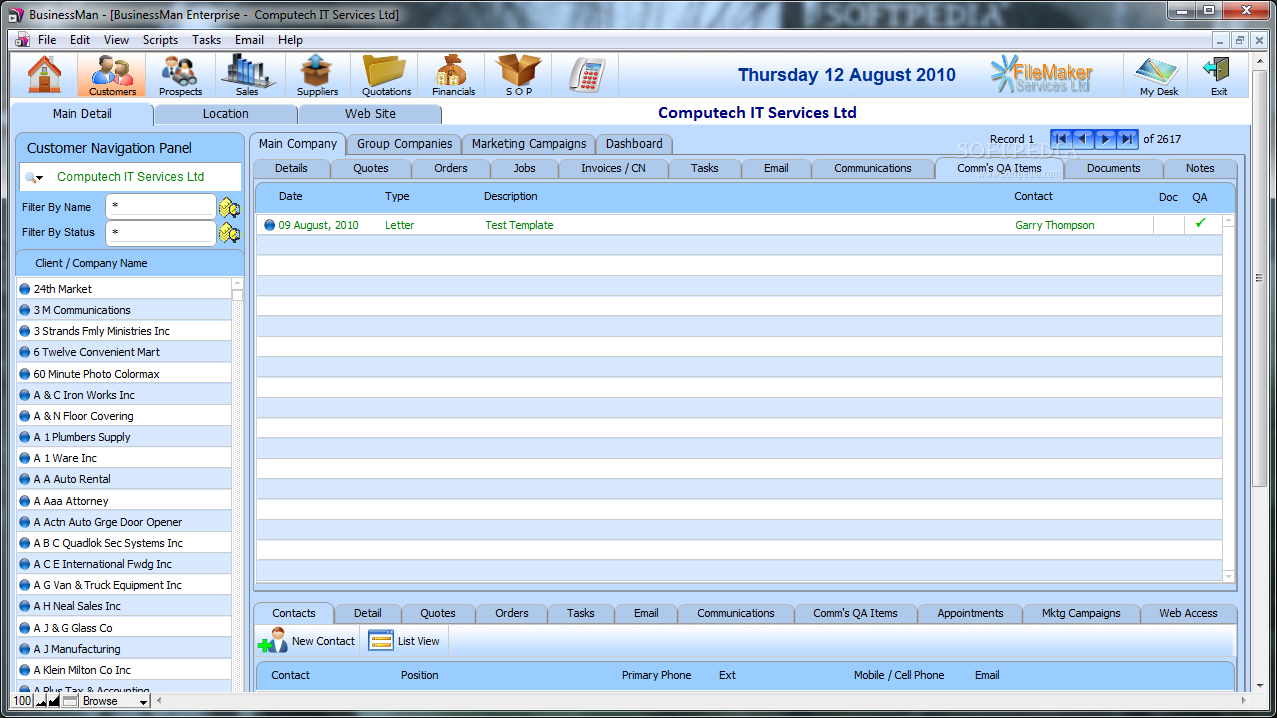Click the customer list scrollbar

click(237, 485)
